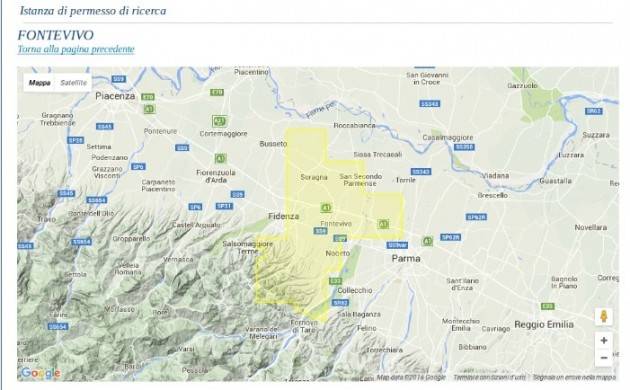
Task: Click the Sissa Trecasali label
Action: (x=377, y=154)
